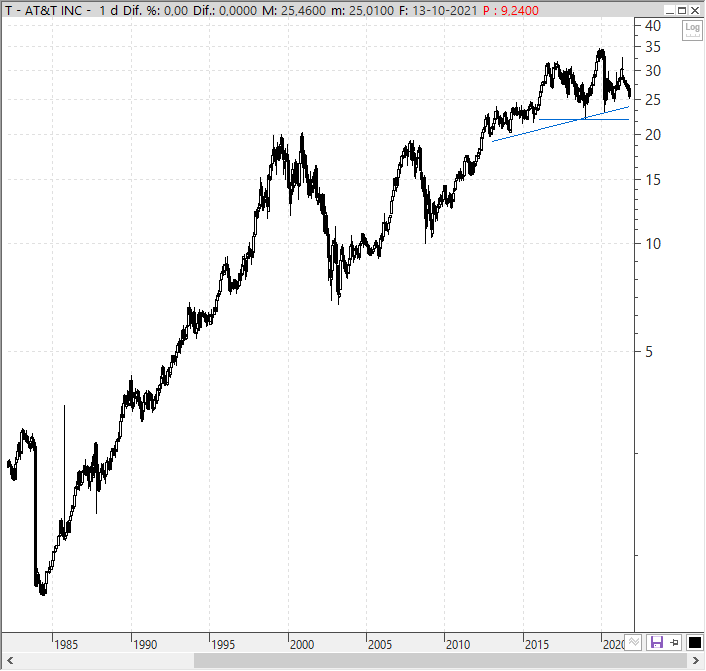The width and height of the screenshot is (706, 671).
Task: Maximize the AT&T chart window
Action: click(682, 10)
